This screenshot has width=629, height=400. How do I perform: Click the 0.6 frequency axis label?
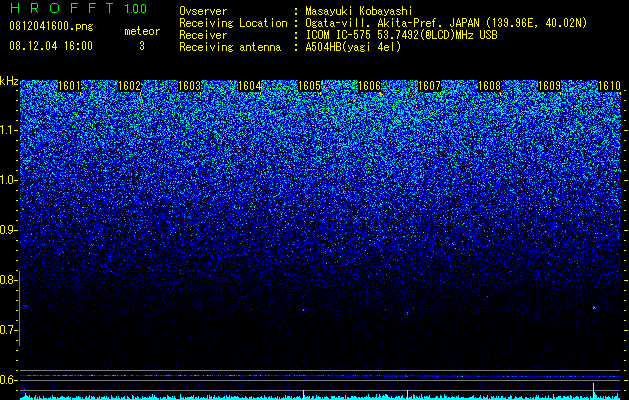8,380
